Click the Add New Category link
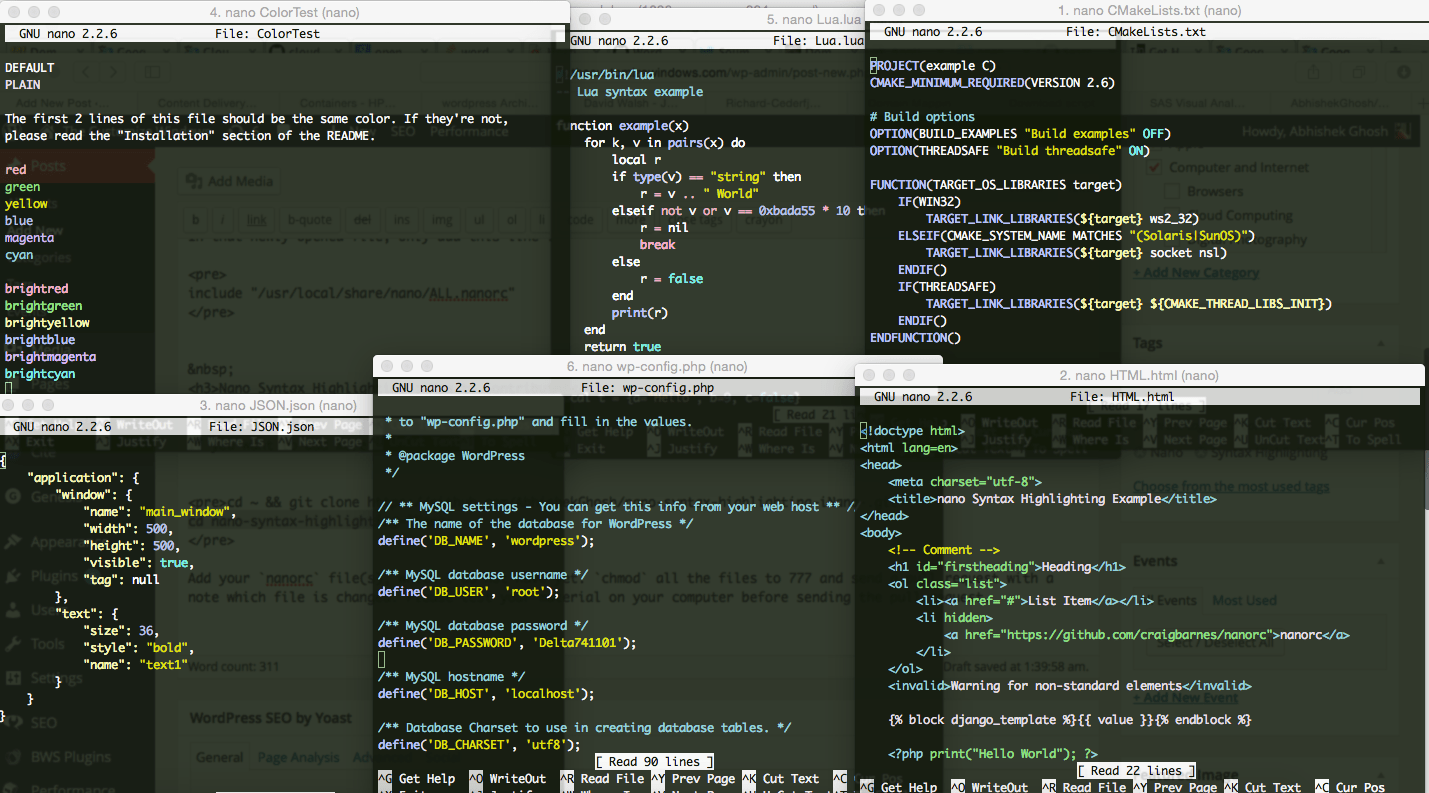This screenshot has height=793, width=1429. 1197,272
